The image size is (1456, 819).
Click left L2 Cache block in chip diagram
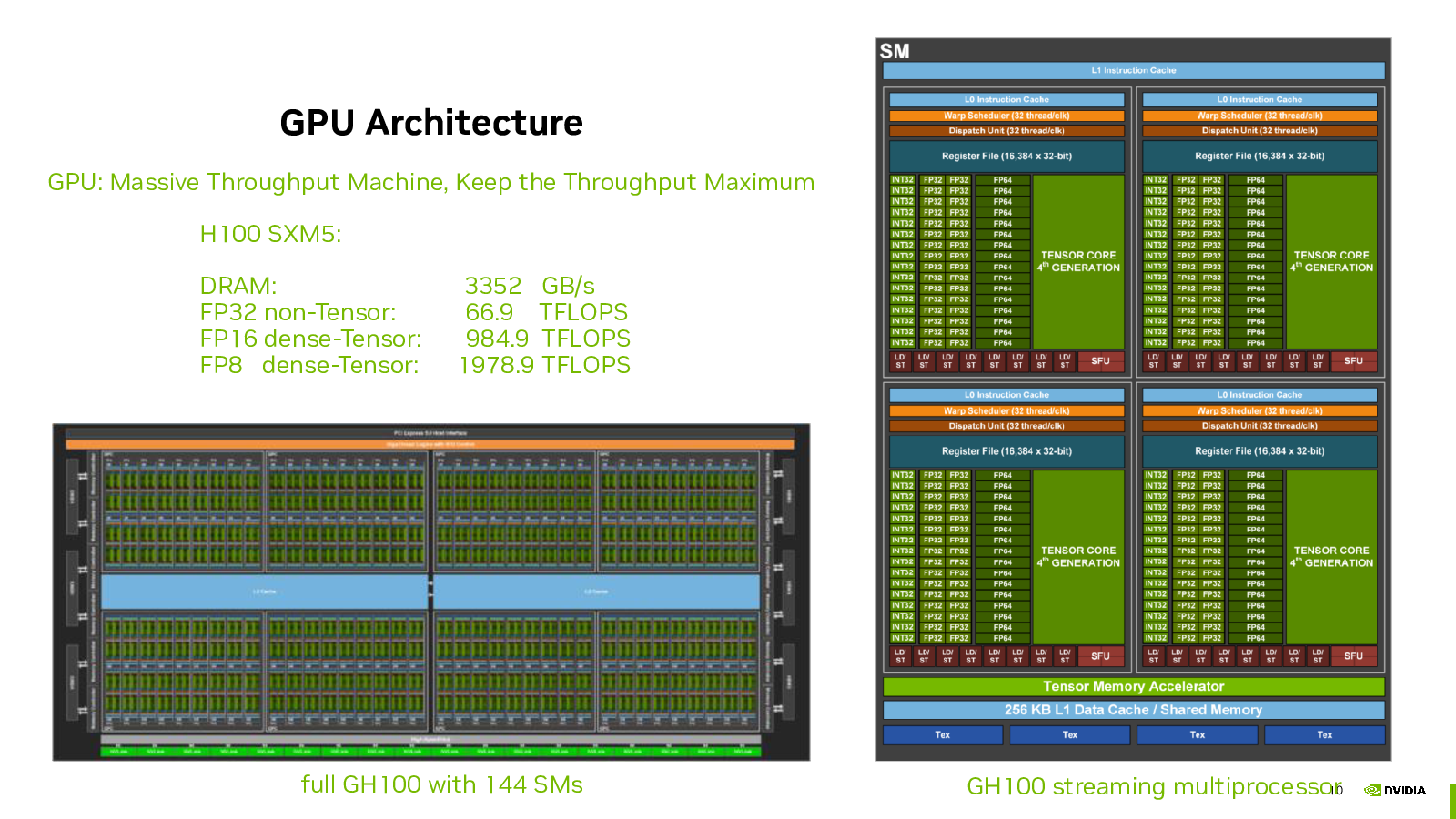pos(264,591)
